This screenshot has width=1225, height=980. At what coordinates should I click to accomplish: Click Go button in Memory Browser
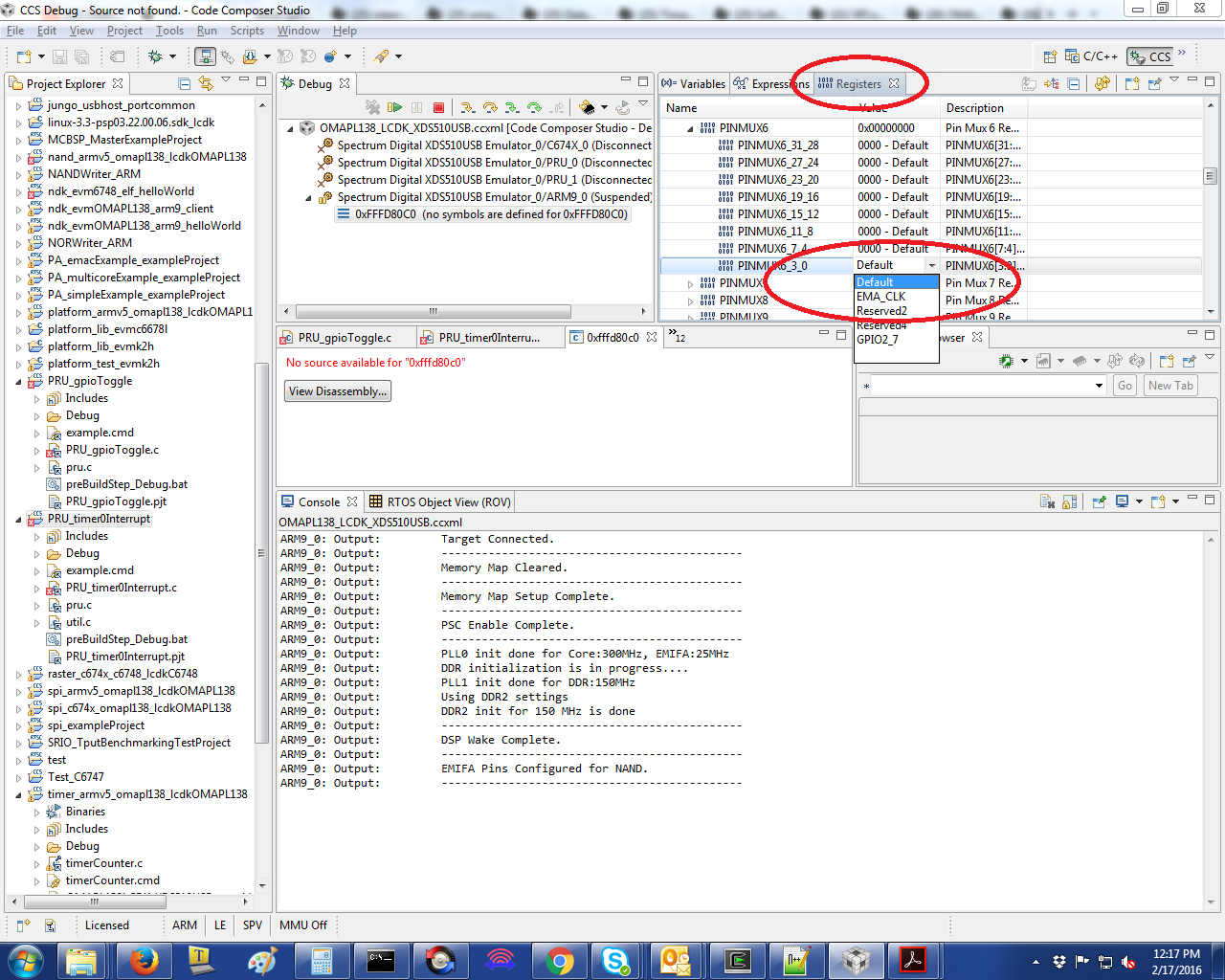tap(1125, 386)
